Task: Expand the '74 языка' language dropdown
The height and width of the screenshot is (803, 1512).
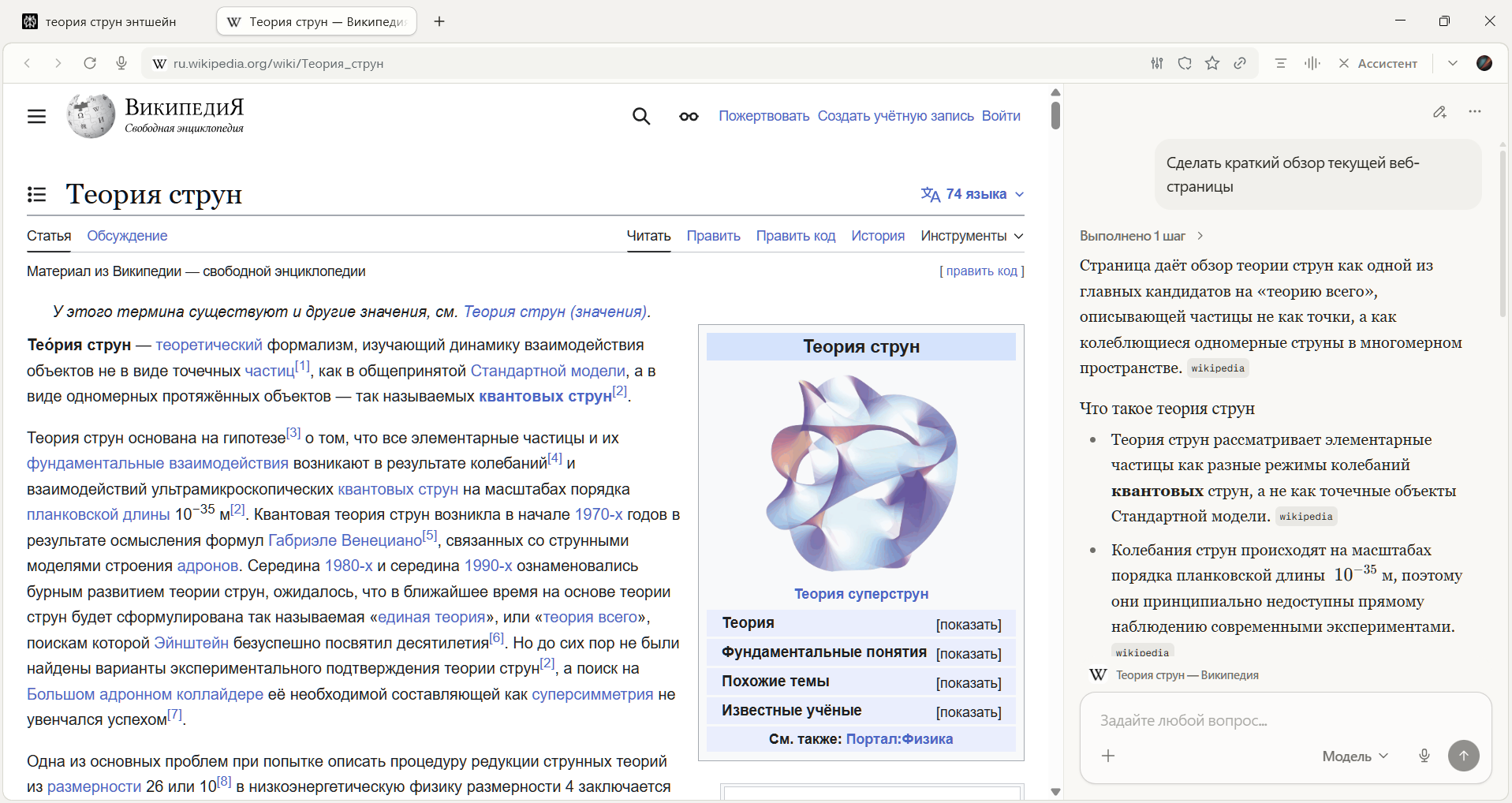Action: [973, 194]
